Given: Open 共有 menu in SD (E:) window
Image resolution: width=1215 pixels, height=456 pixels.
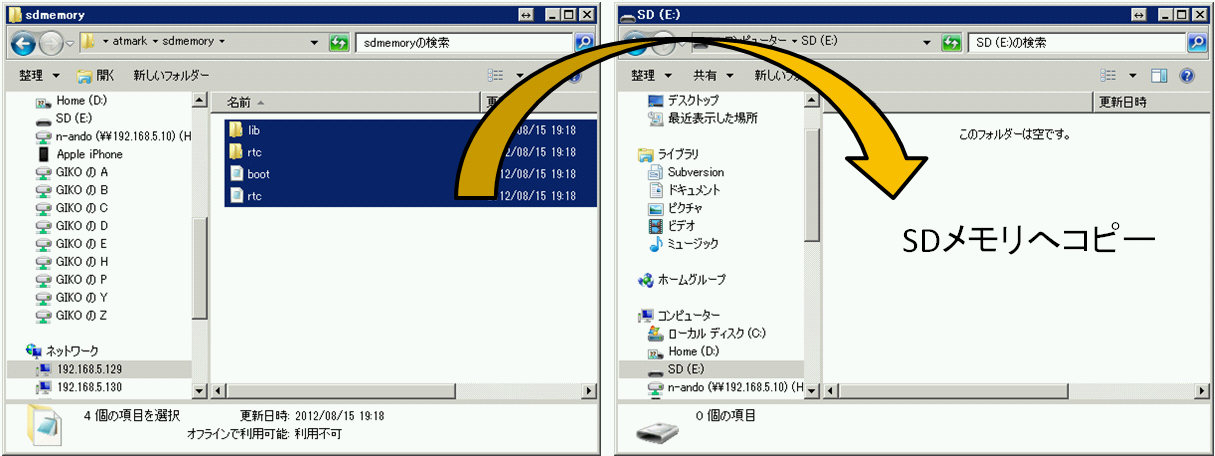Looking at the screenshot, I should [713, 76].
